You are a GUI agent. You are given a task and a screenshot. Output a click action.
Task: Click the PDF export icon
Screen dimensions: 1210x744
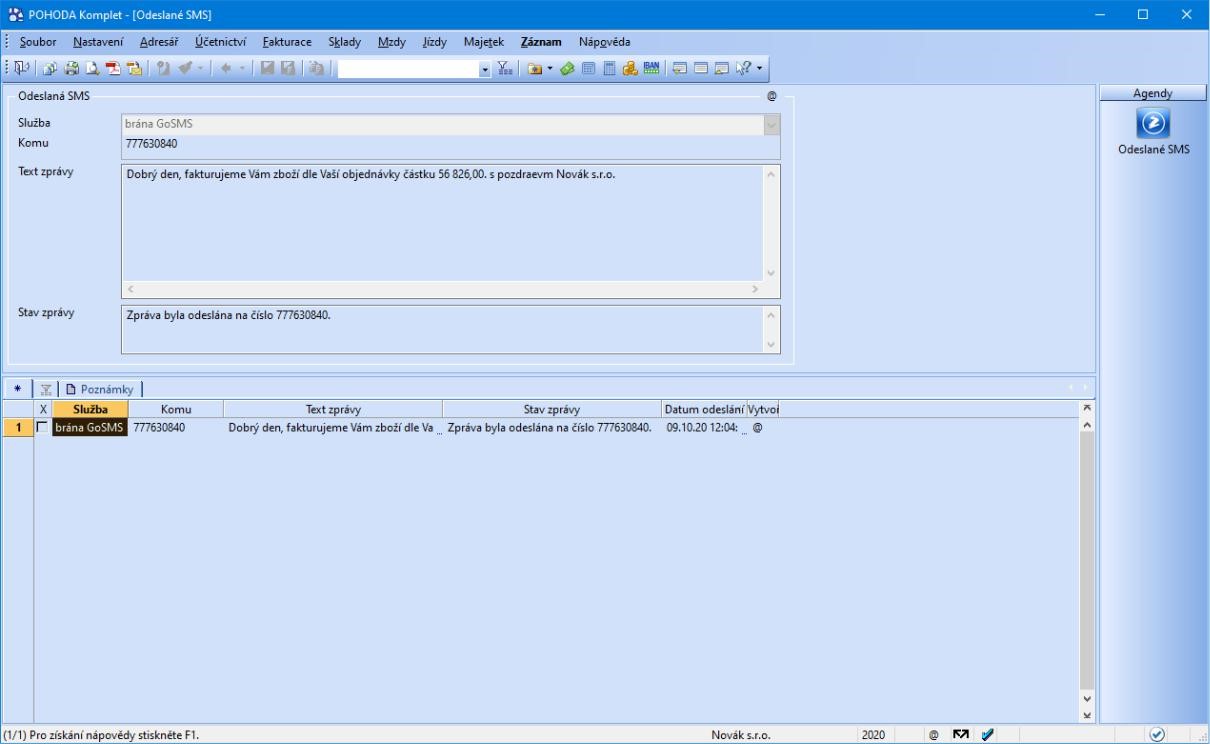[113, 69]
